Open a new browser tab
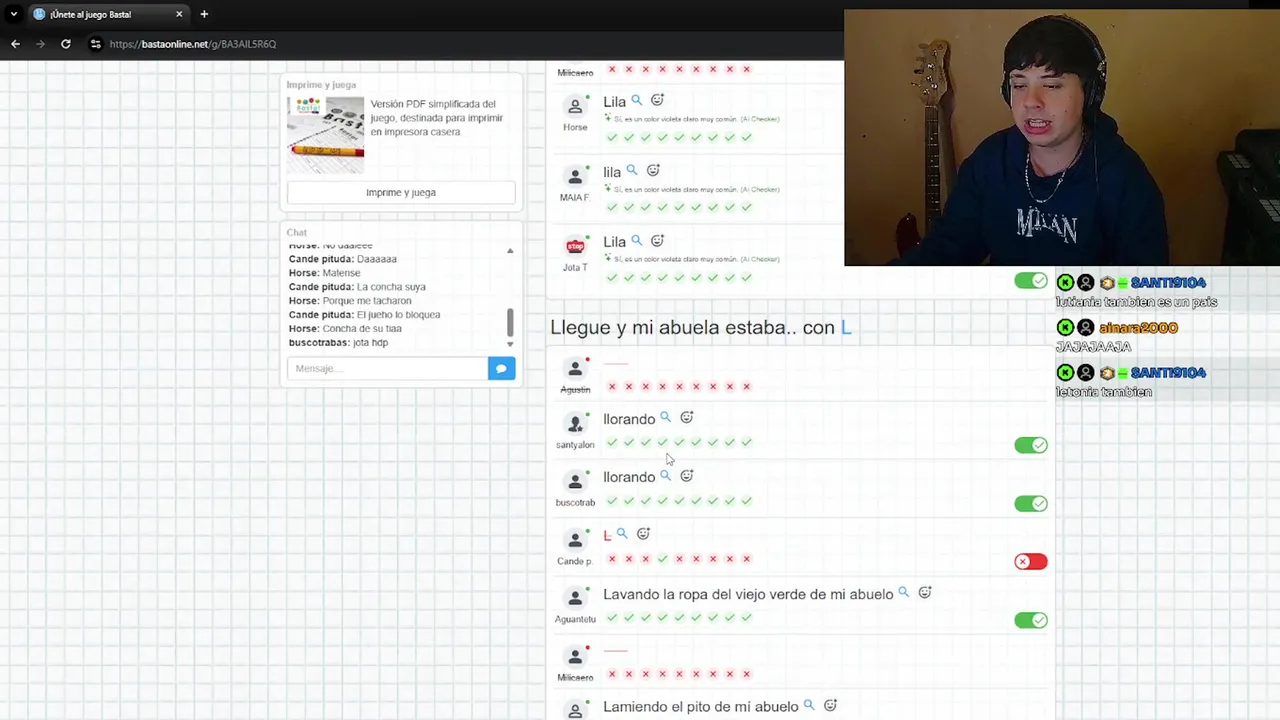Image resolution: width=1280 pixels, height=720 pixels. [204, 14]
